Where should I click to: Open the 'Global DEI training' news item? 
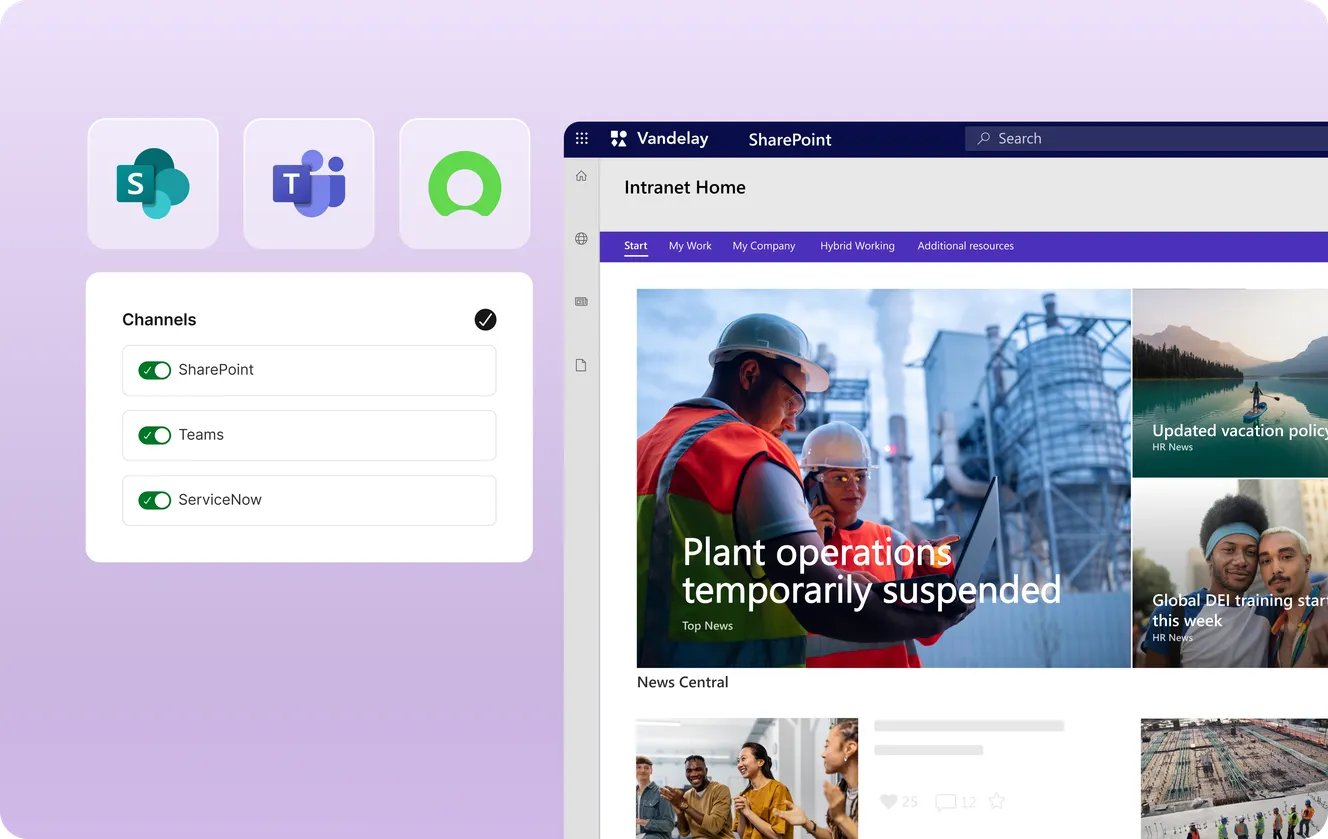click(1230, 574)
